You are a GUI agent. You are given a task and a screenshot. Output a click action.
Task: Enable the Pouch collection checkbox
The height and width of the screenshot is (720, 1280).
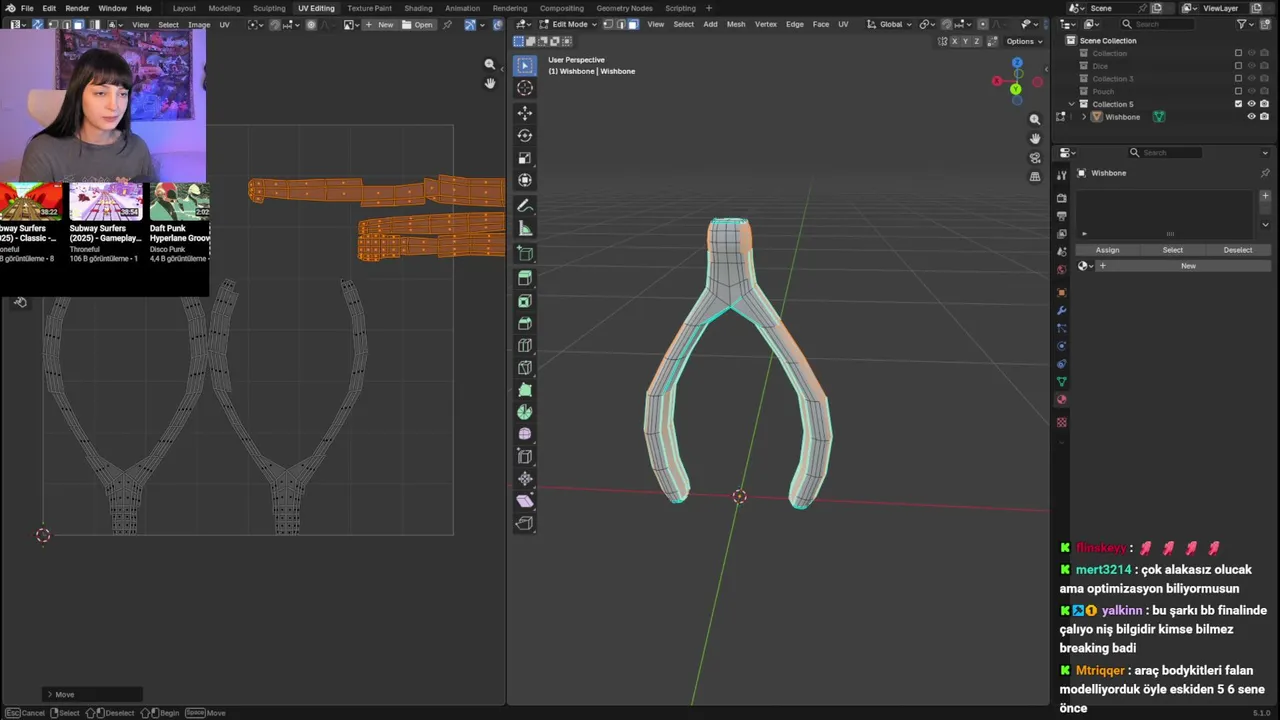(1238, 91)
